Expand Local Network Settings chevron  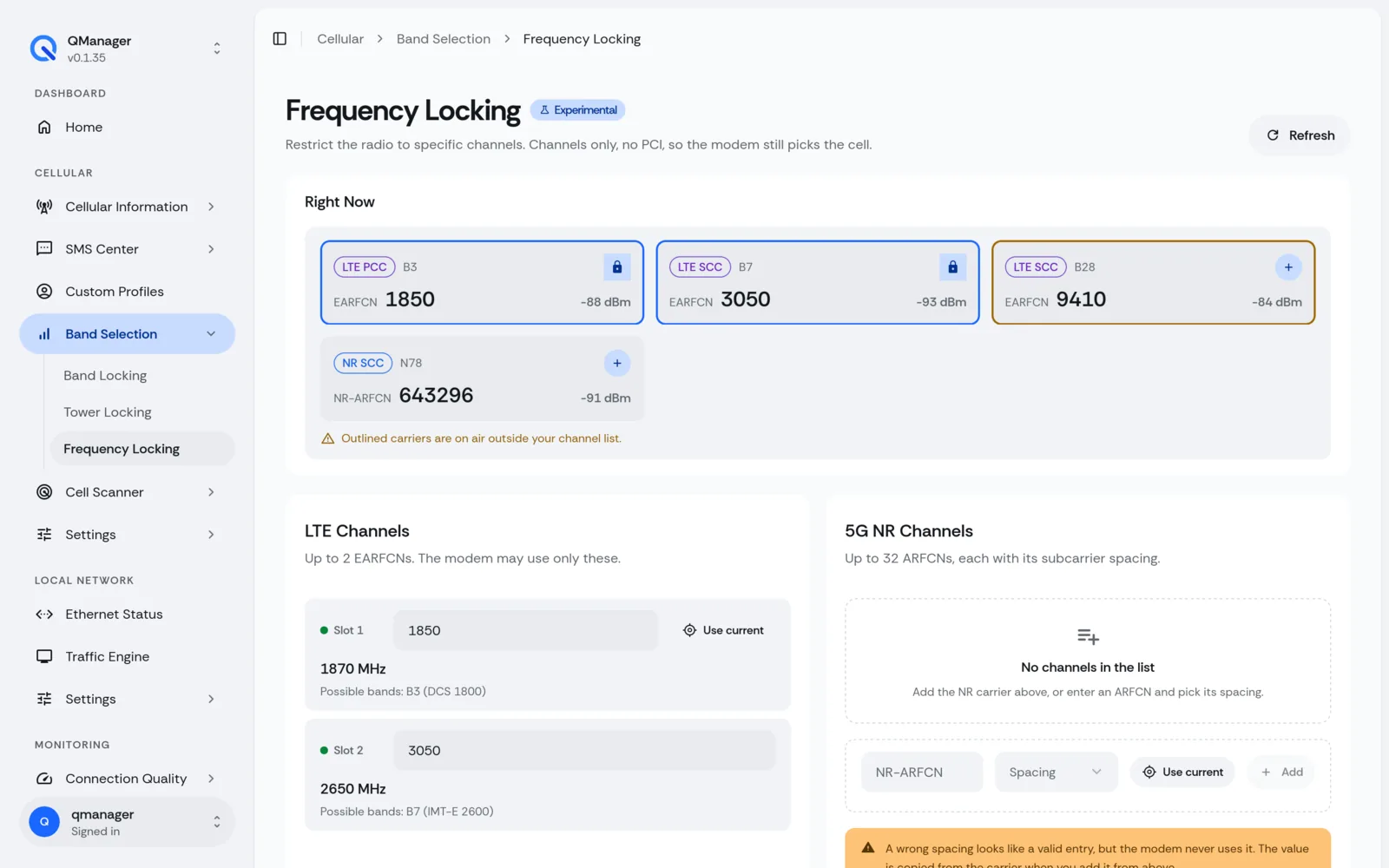(x=211, y=700)
